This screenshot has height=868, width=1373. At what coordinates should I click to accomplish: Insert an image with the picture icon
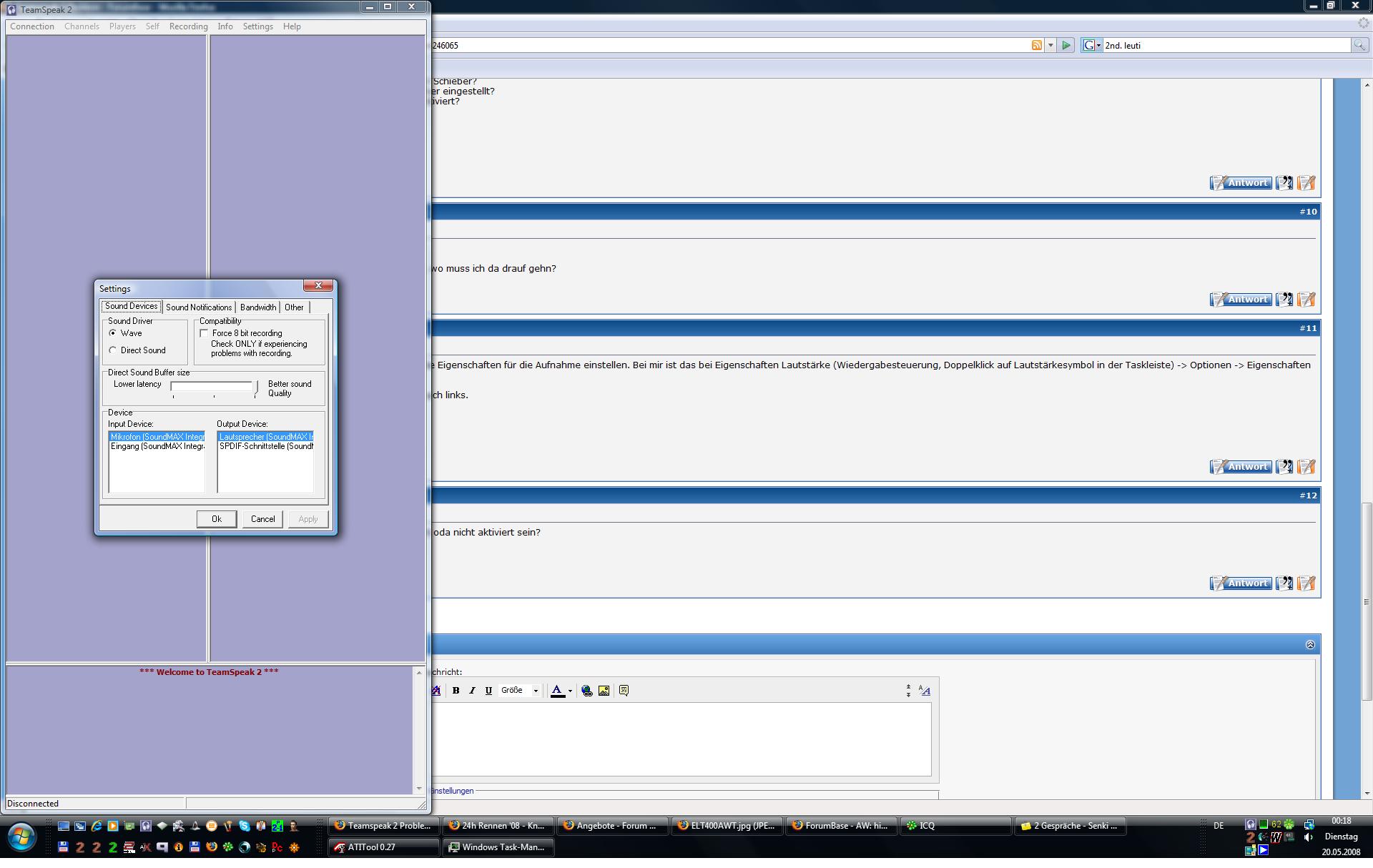click(x=604, y=691)
